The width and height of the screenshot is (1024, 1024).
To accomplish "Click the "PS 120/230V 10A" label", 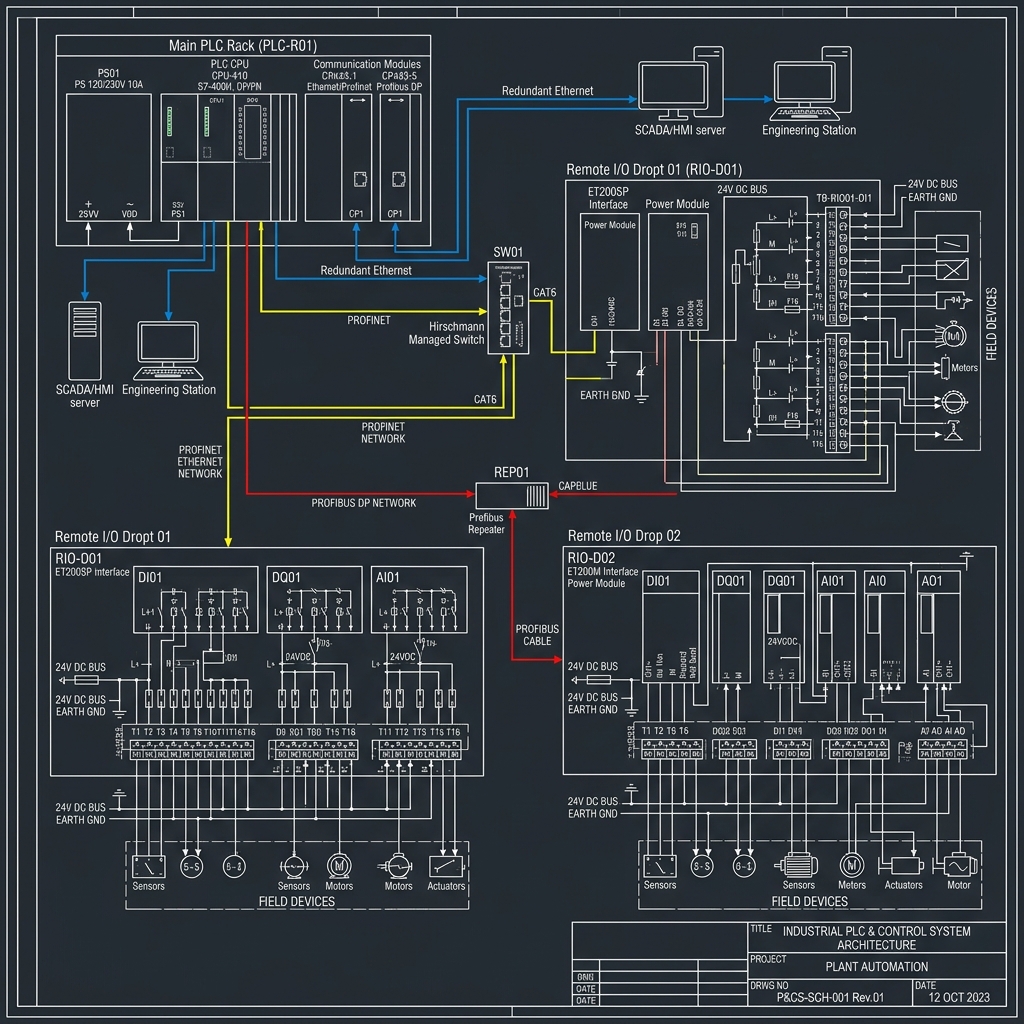I will (108, 84).
